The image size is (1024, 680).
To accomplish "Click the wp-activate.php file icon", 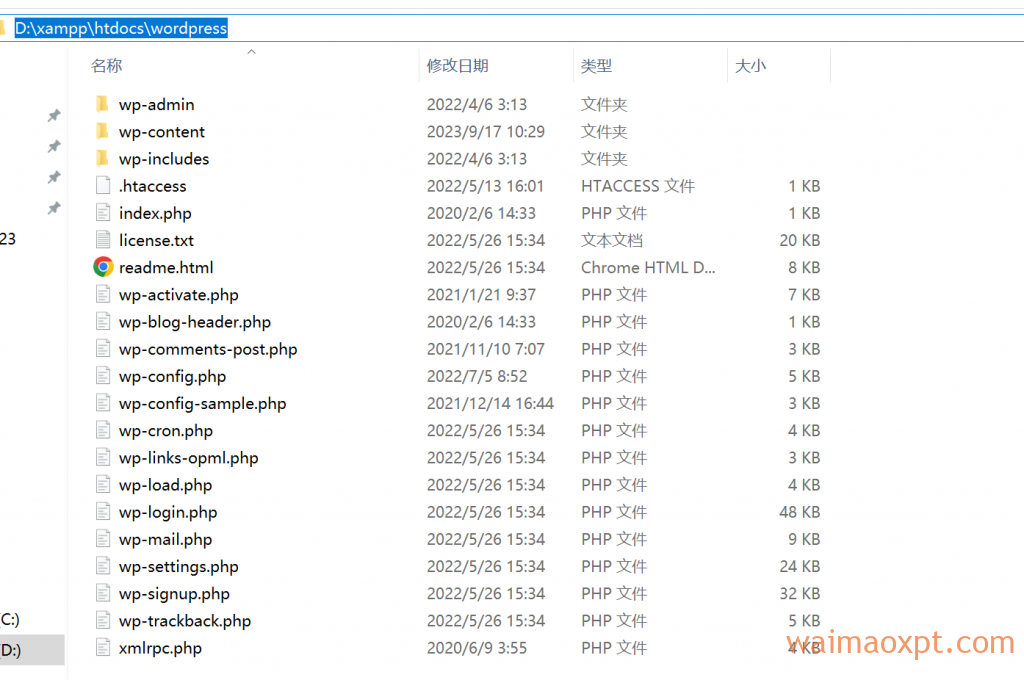I will click(x=103, y=295).
